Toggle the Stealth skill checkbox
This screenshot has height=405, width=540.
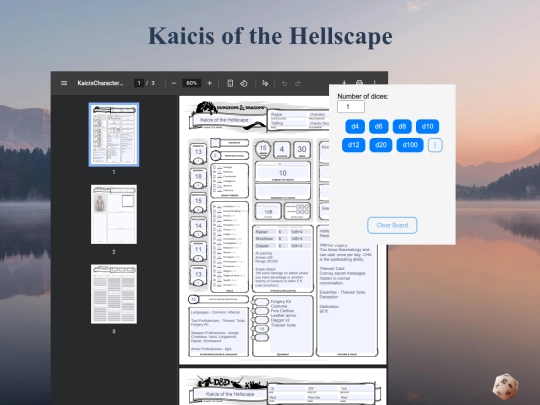(214, 280)
